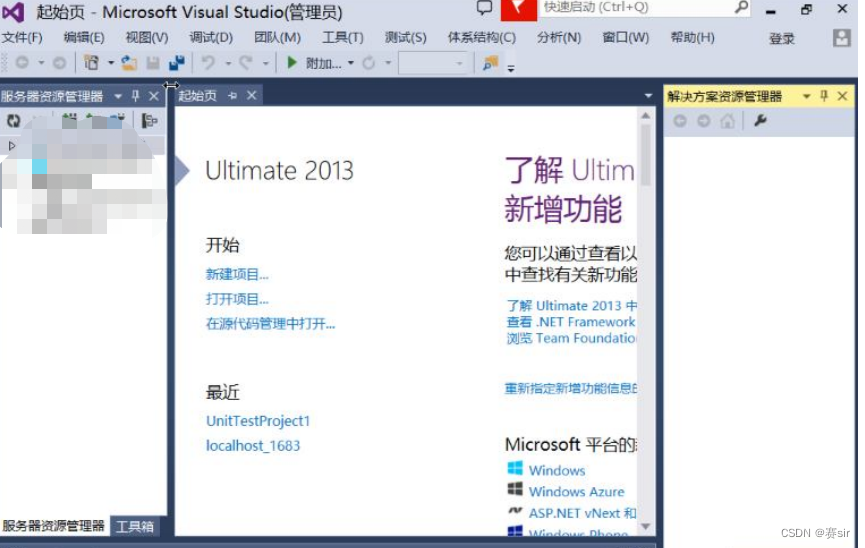Close the Server Explorer panel
The width and height of the screenshot is (865, 548).
(x=154, y=96)
